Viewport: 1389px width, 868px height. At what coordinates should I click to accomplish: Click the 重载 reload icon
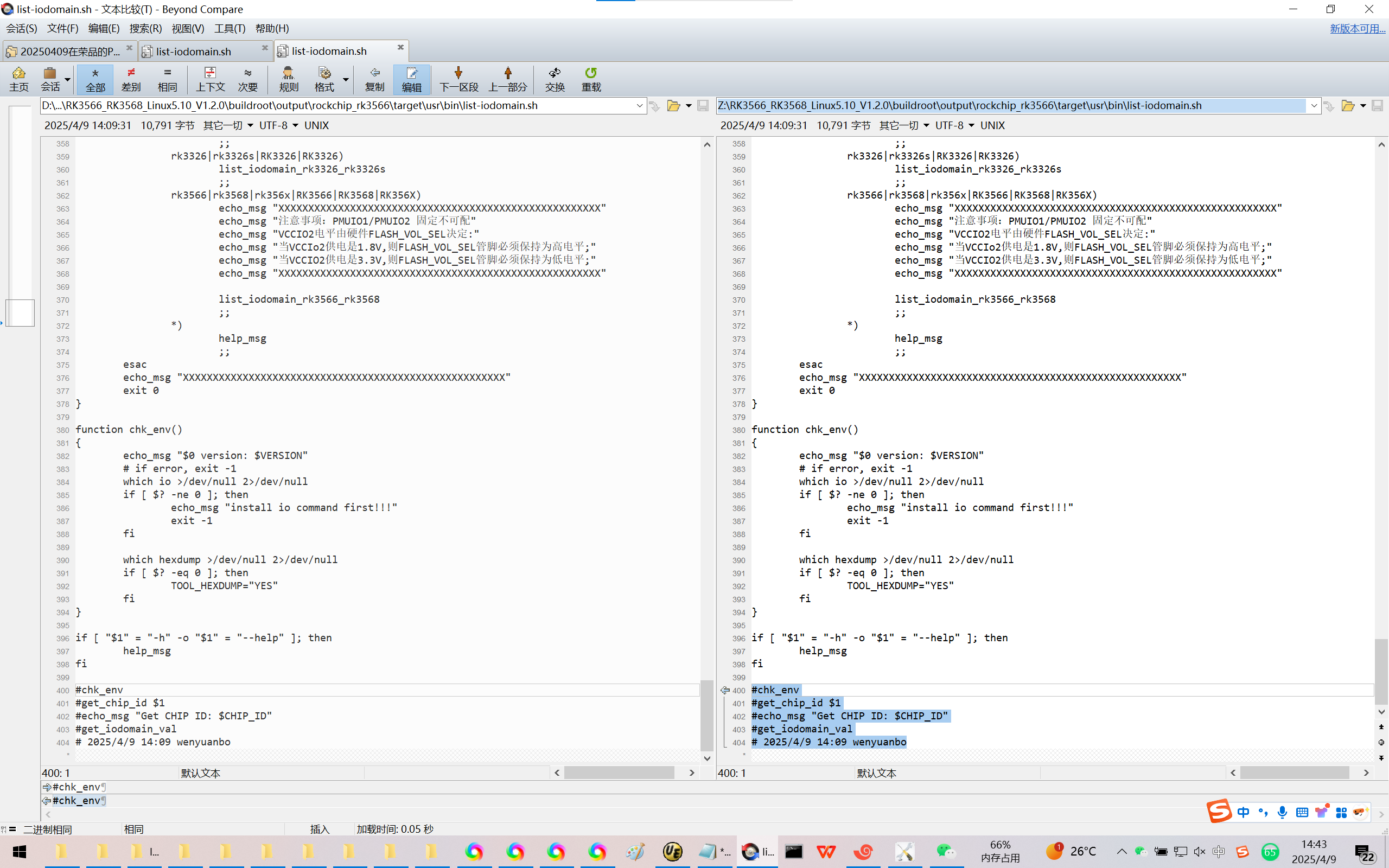pyautogui.click(x=591, y=79)
